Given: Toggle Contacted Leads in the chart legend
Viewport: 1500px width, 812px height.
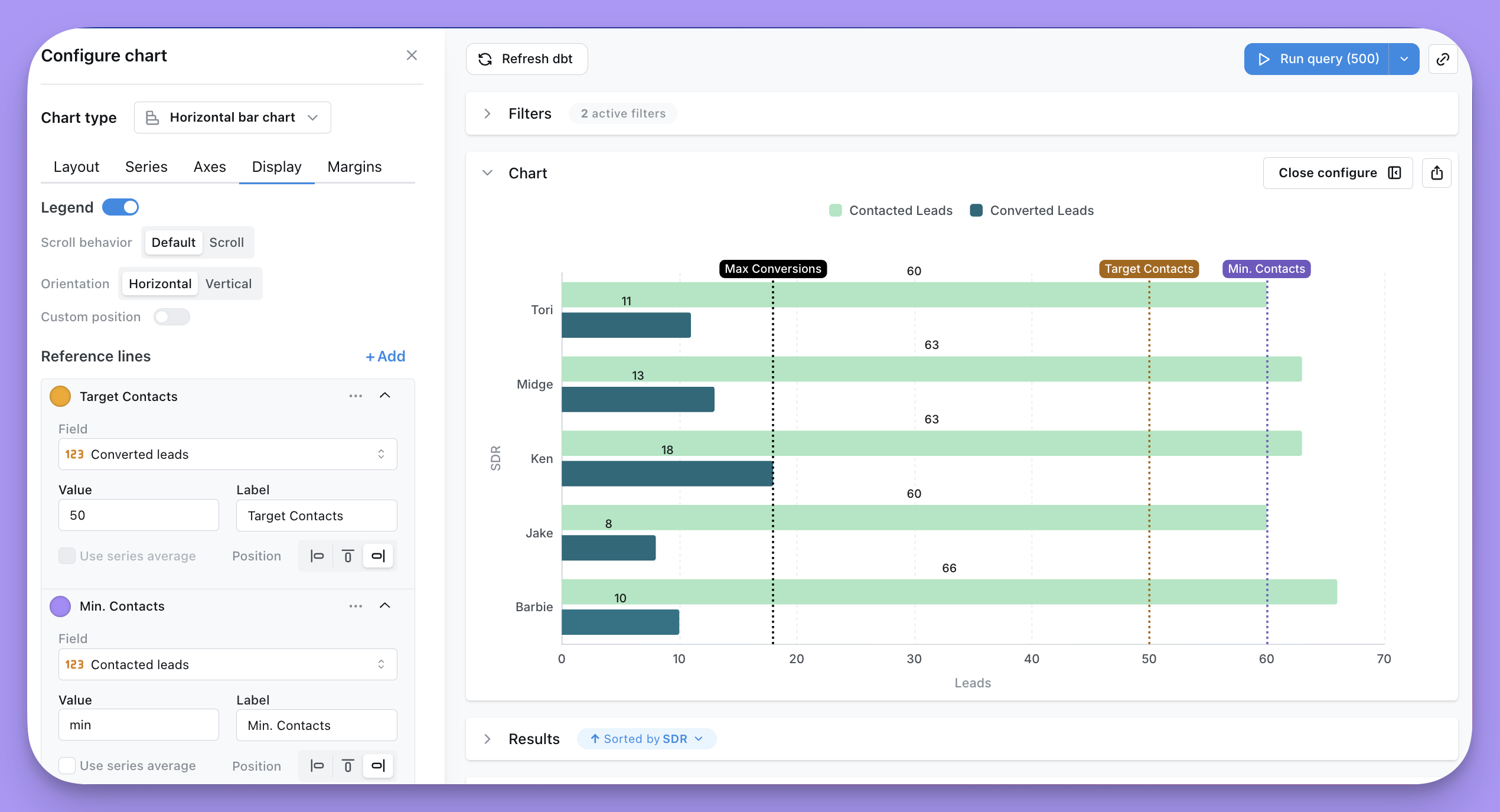Looking at the screenshot, I should click(x=891, y=211).
